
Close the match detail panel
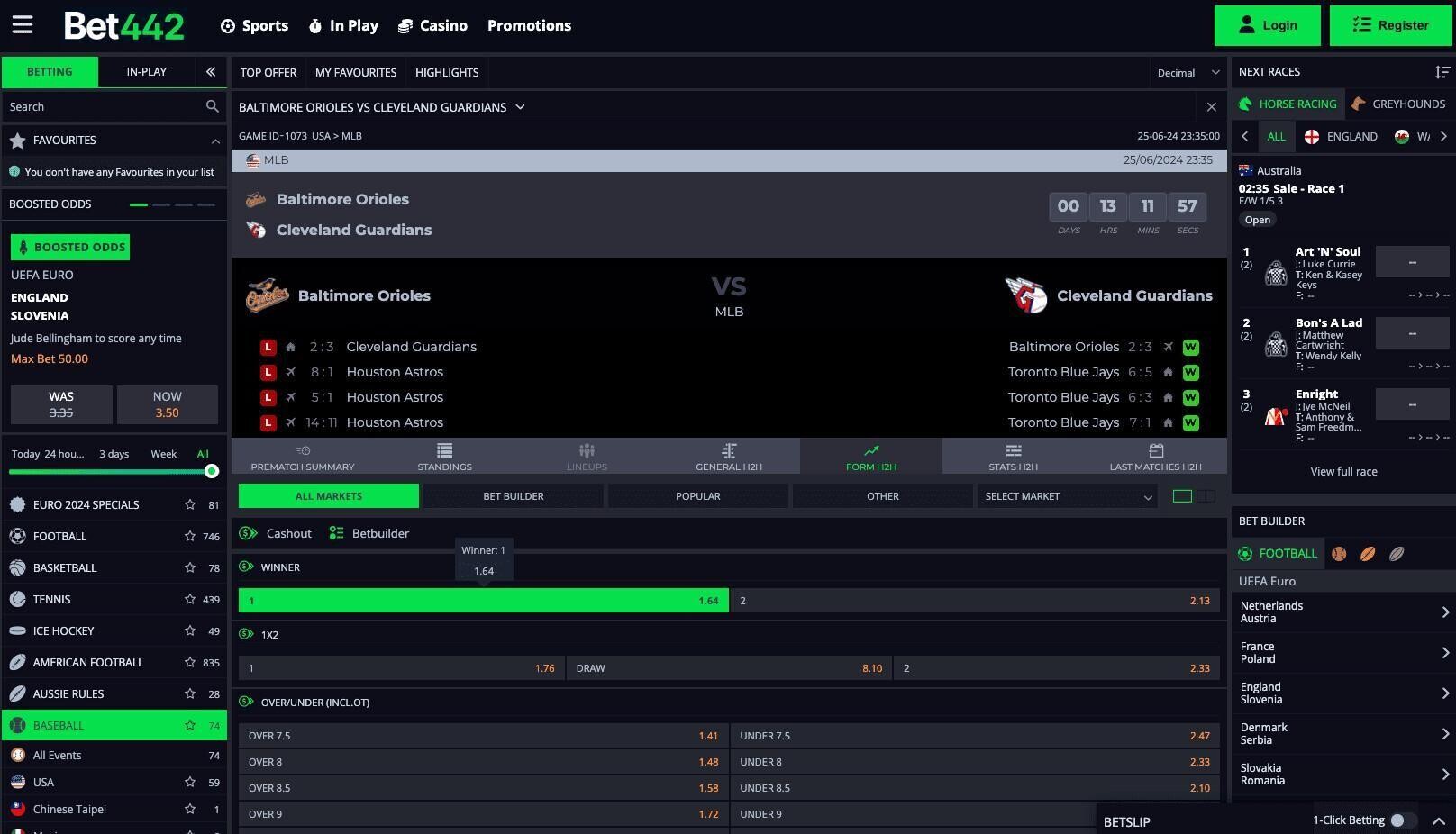tap(1211, 107)
